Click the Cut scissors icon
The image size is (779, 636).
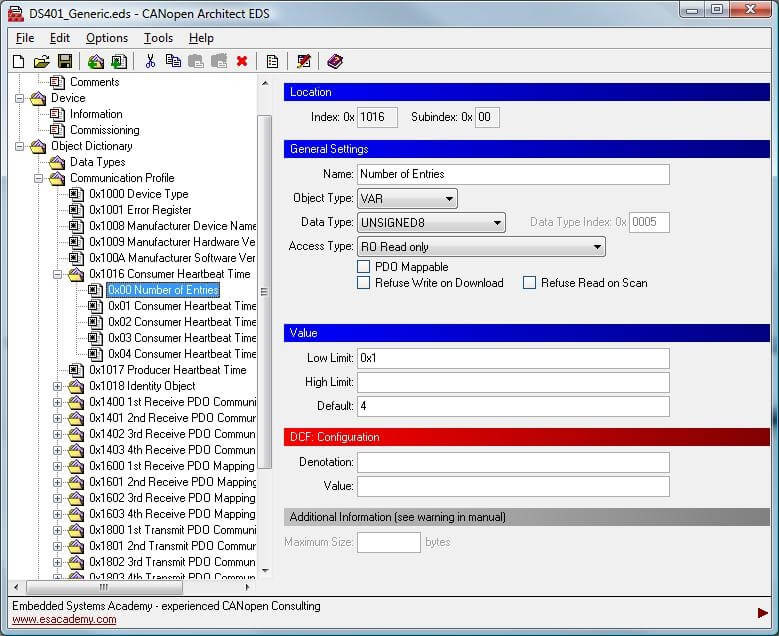[150, 62]
